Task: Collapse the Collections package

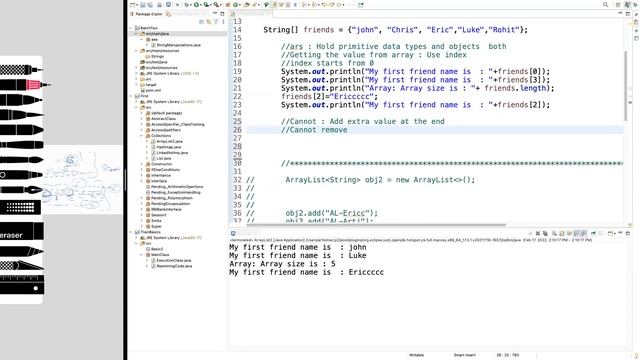Action: (142, 136)
